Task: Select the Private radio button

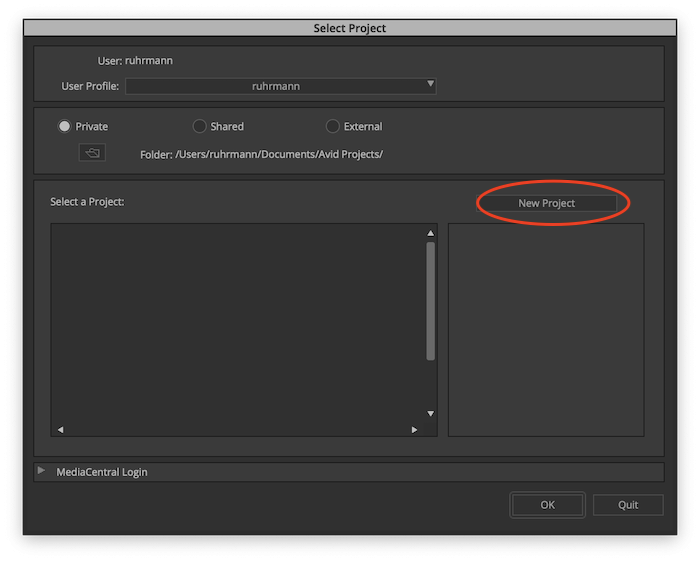Action: coord(66,127)
